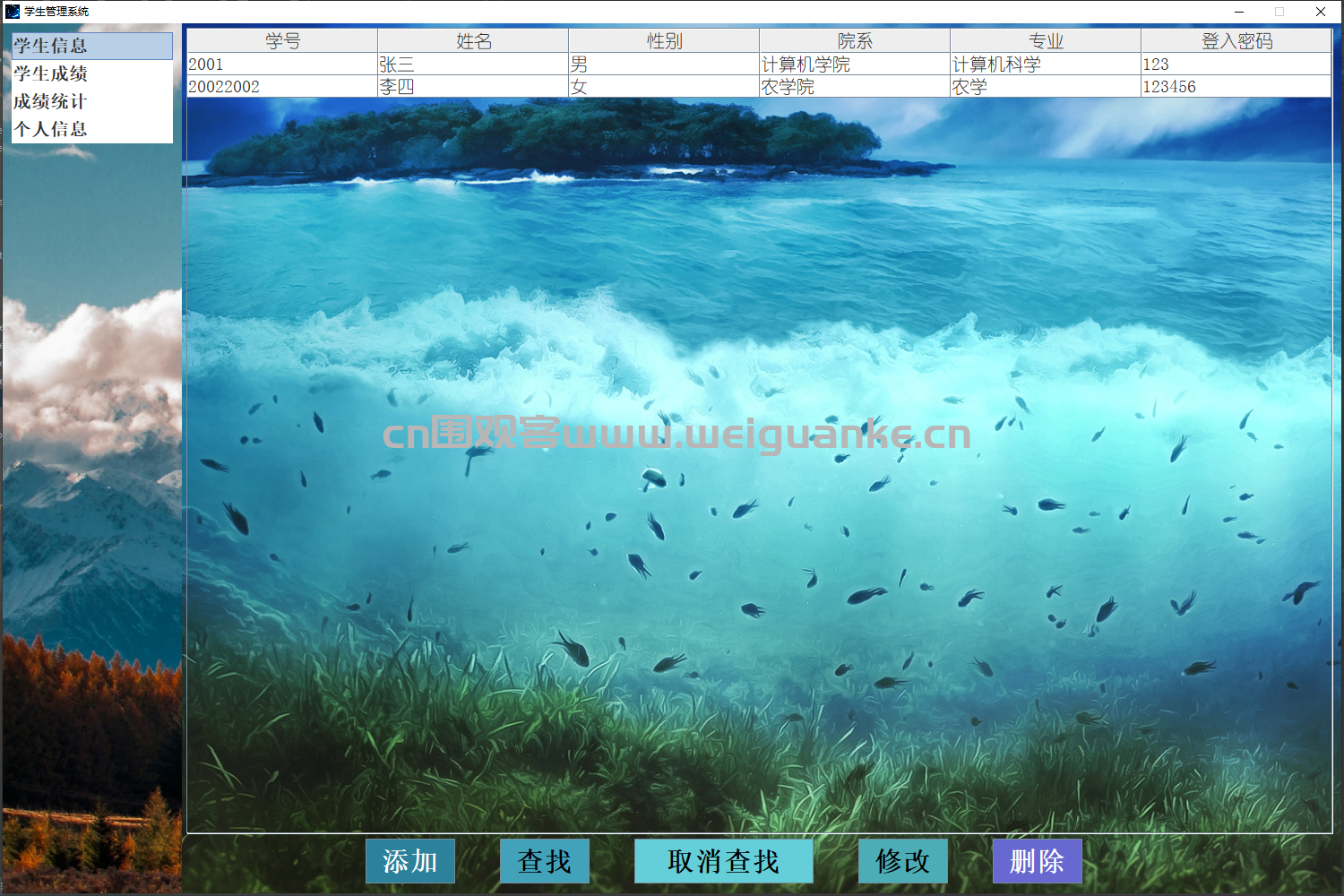The width and height of the screenshot is (1344, 896).
Task: Select student ID cell 2001
Action: tap(282, 65)
